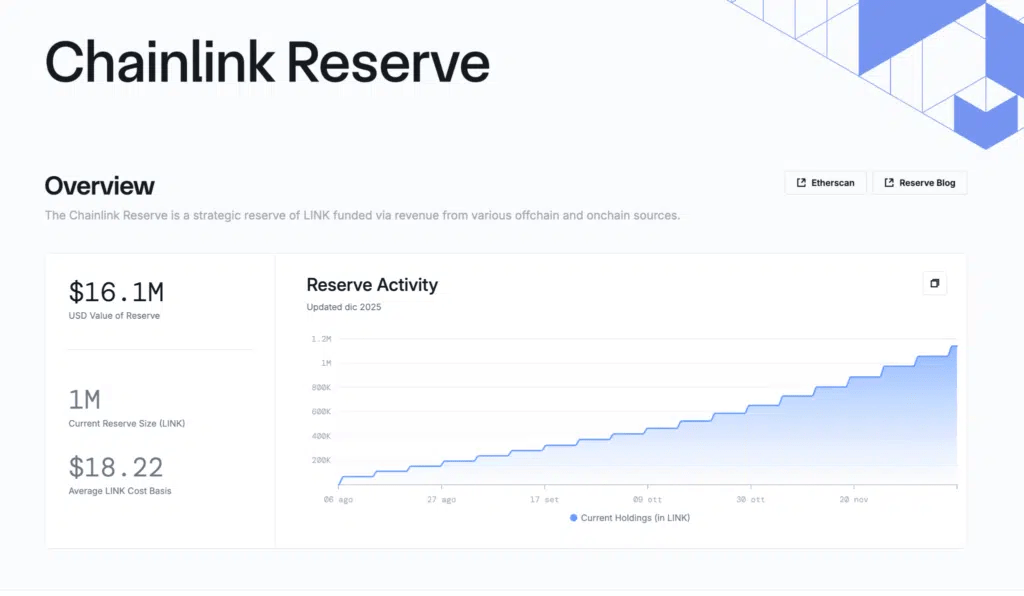1024x596 pixels.
Task: Click the '17 set' x-axis label
Action: pyautogui.click(x=545, y=499)
